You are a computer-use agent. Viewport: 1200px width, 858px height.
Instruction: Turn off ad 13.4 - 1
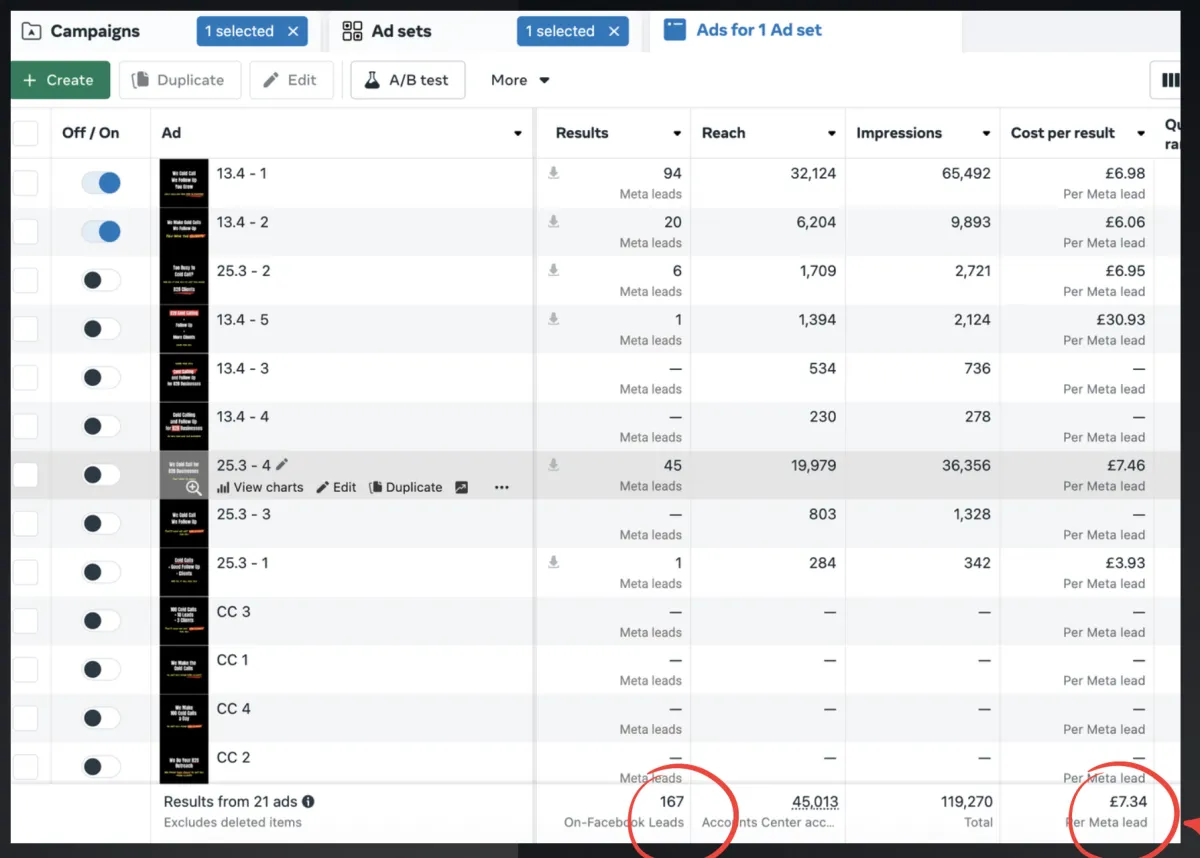coord(101,183)
